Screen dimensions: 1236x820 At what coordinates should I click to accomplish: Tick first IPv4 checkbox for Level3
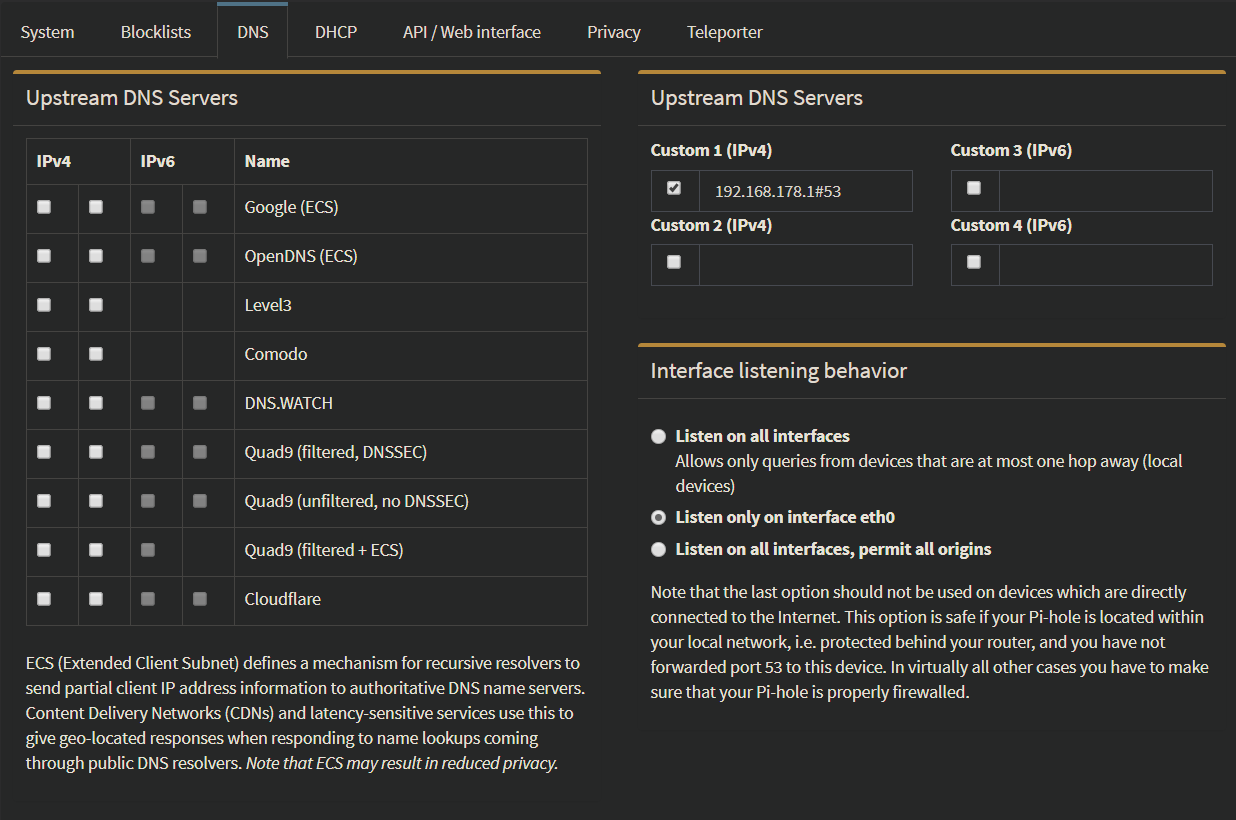(x=44, y=305)
